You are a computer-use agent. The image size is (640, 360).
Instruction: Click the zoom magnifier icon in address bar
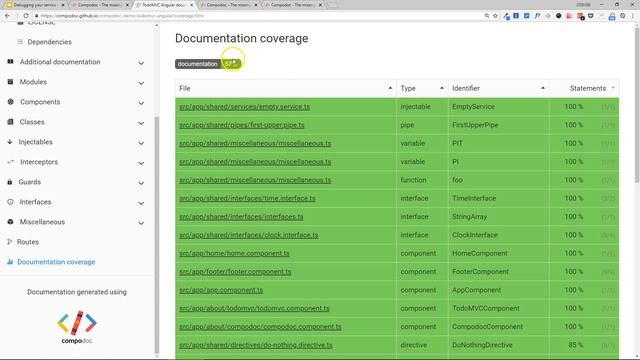point(487,16)
